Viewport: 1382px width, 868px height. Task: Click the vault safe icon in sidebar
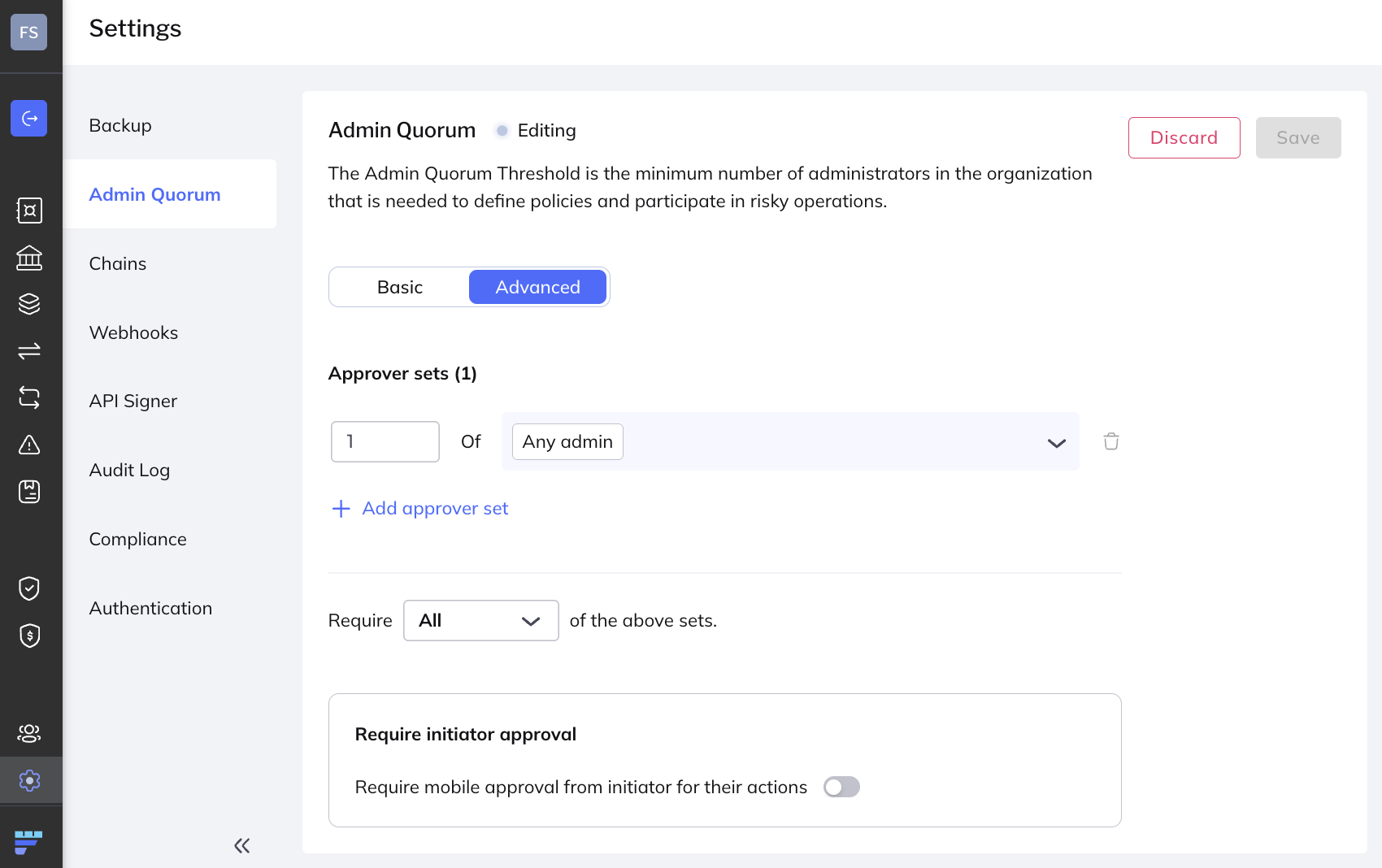coord(29,210)
